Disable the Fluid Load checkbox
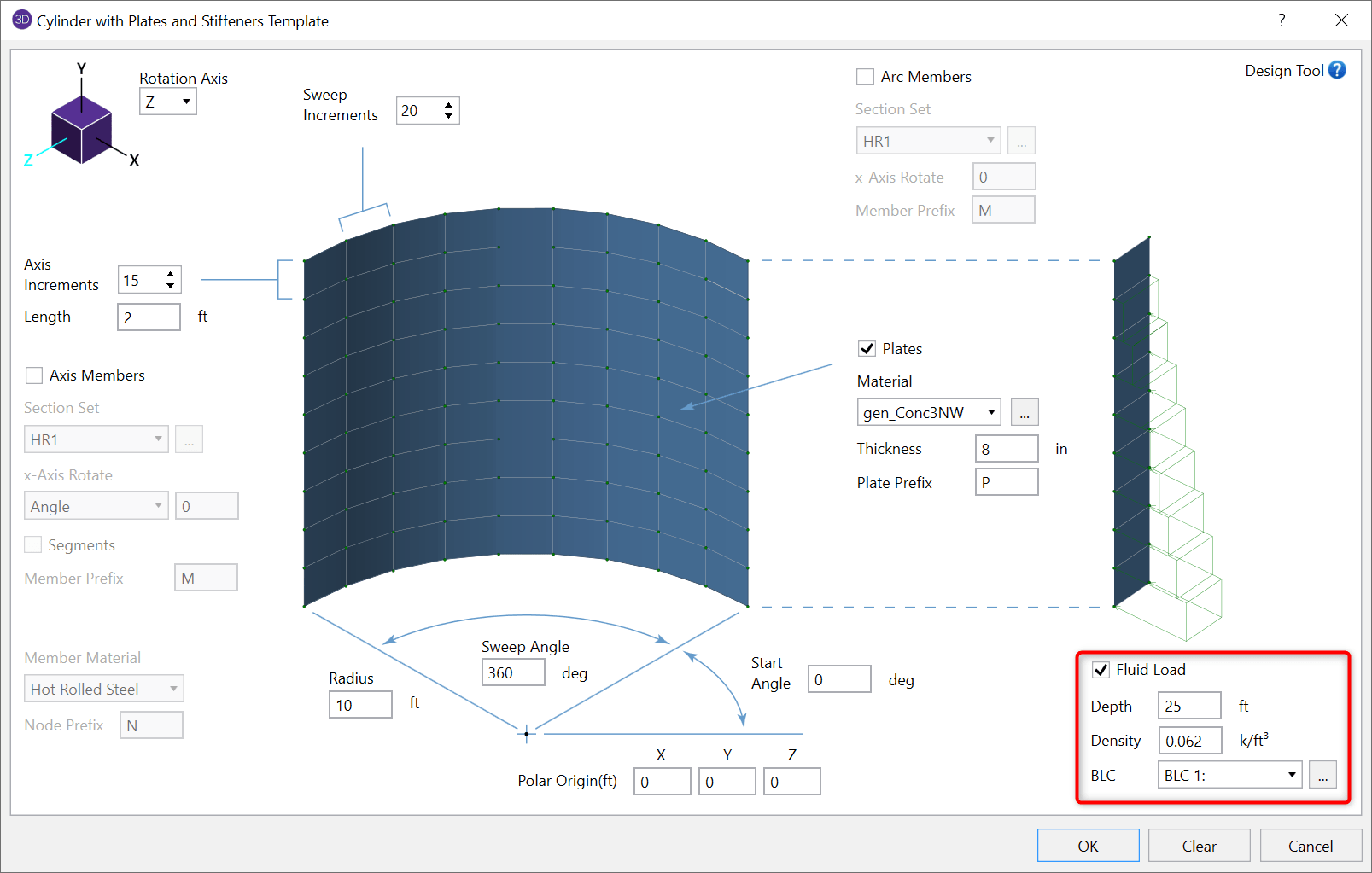Screen dimensions: 1372x873 1101,670
